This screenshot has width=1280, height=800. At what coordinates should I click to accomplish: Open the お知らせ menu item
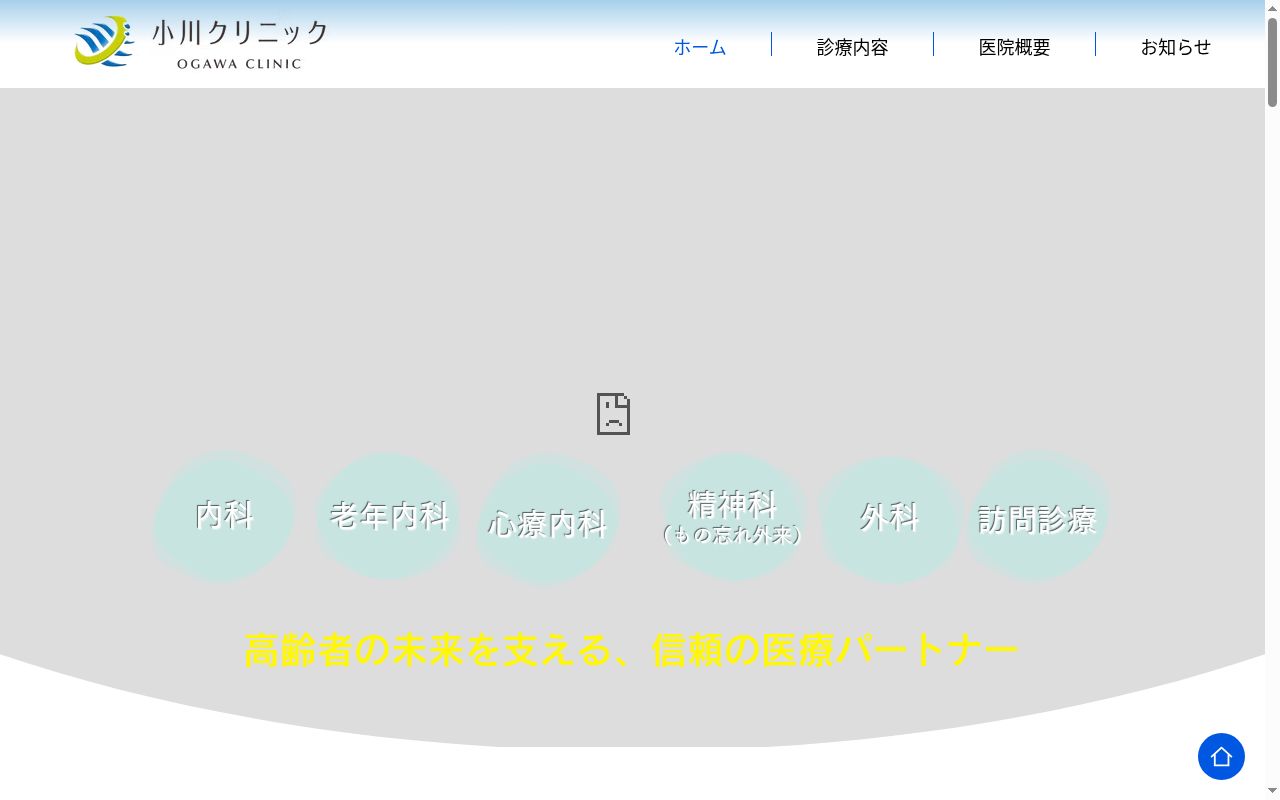tap(1176, 47)
